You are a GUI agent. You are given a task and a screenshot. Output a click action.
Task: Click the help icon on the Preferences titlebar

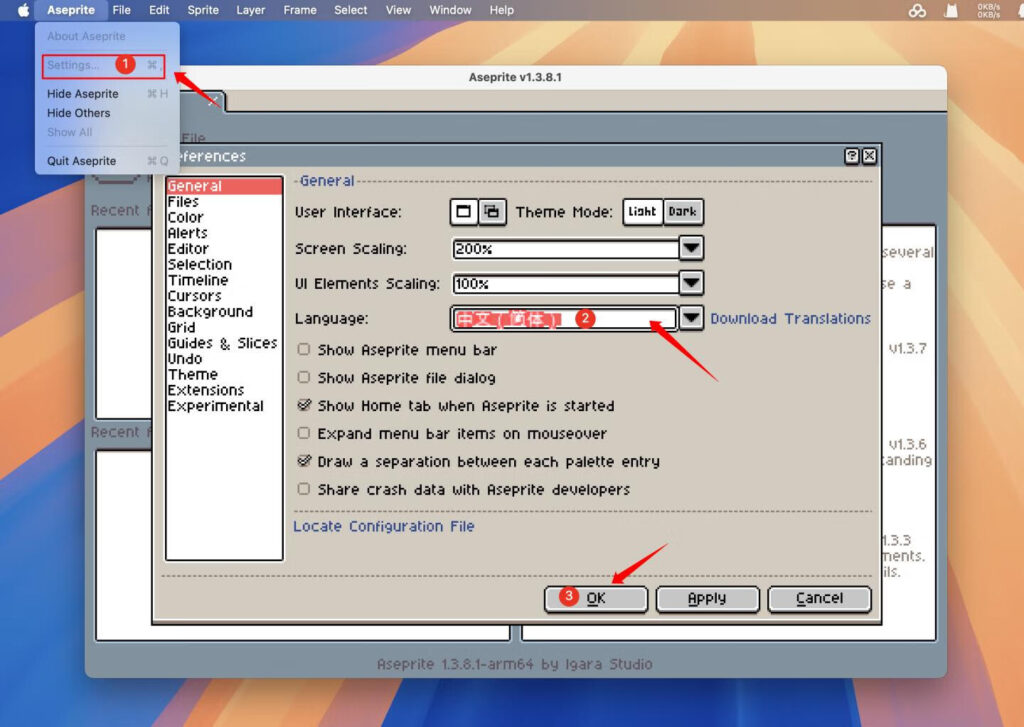(x=852, y=156)
